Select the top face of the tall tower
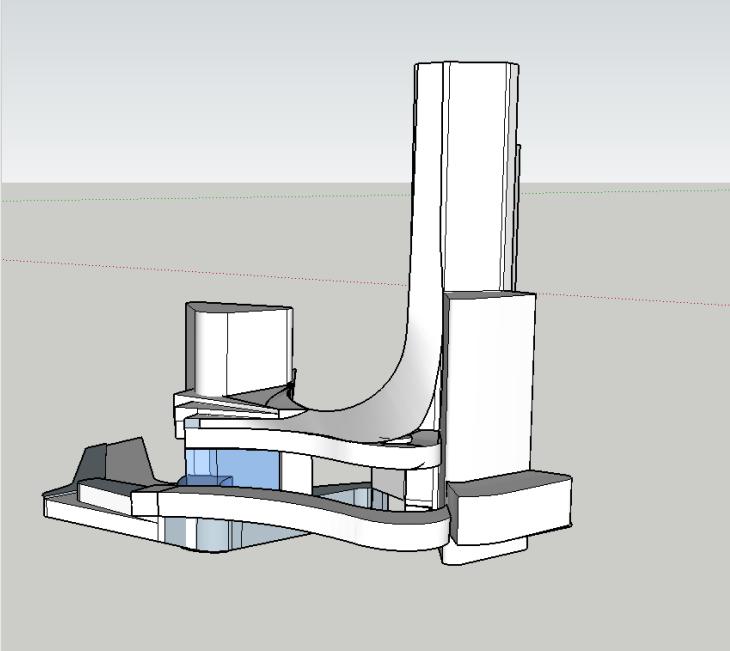Viewport: 730px width, 651px height. coord(466,65)
